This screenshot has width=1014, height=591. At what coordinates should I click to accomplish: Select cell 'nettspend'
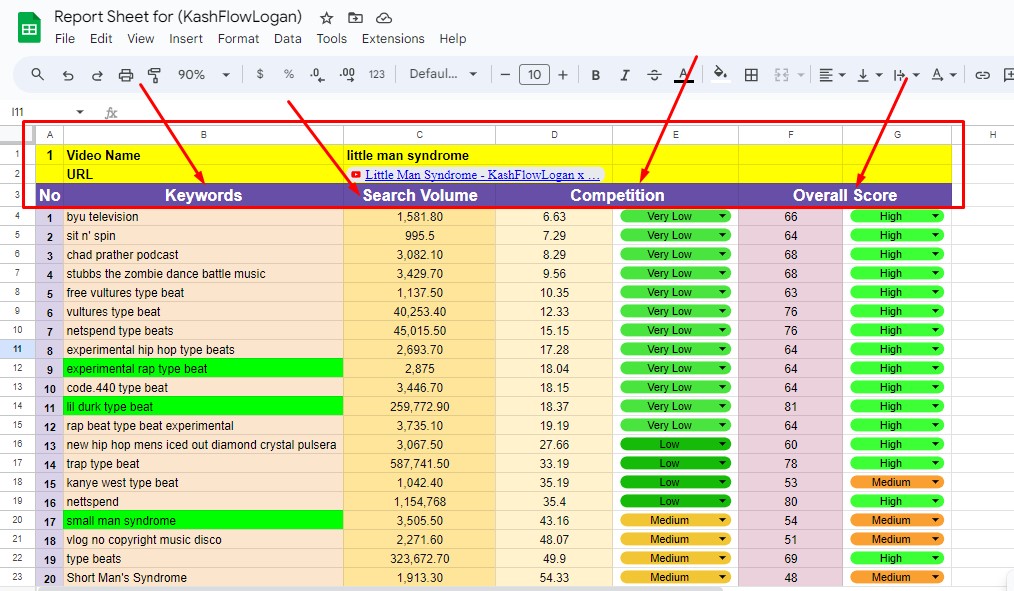(x=203, y=502)
